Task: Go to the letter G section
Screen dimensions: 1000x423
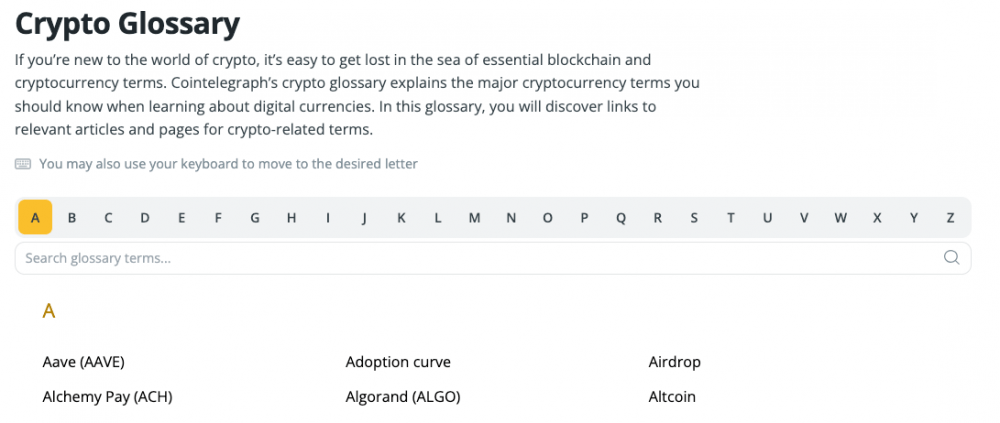Action: coord(254,218)
